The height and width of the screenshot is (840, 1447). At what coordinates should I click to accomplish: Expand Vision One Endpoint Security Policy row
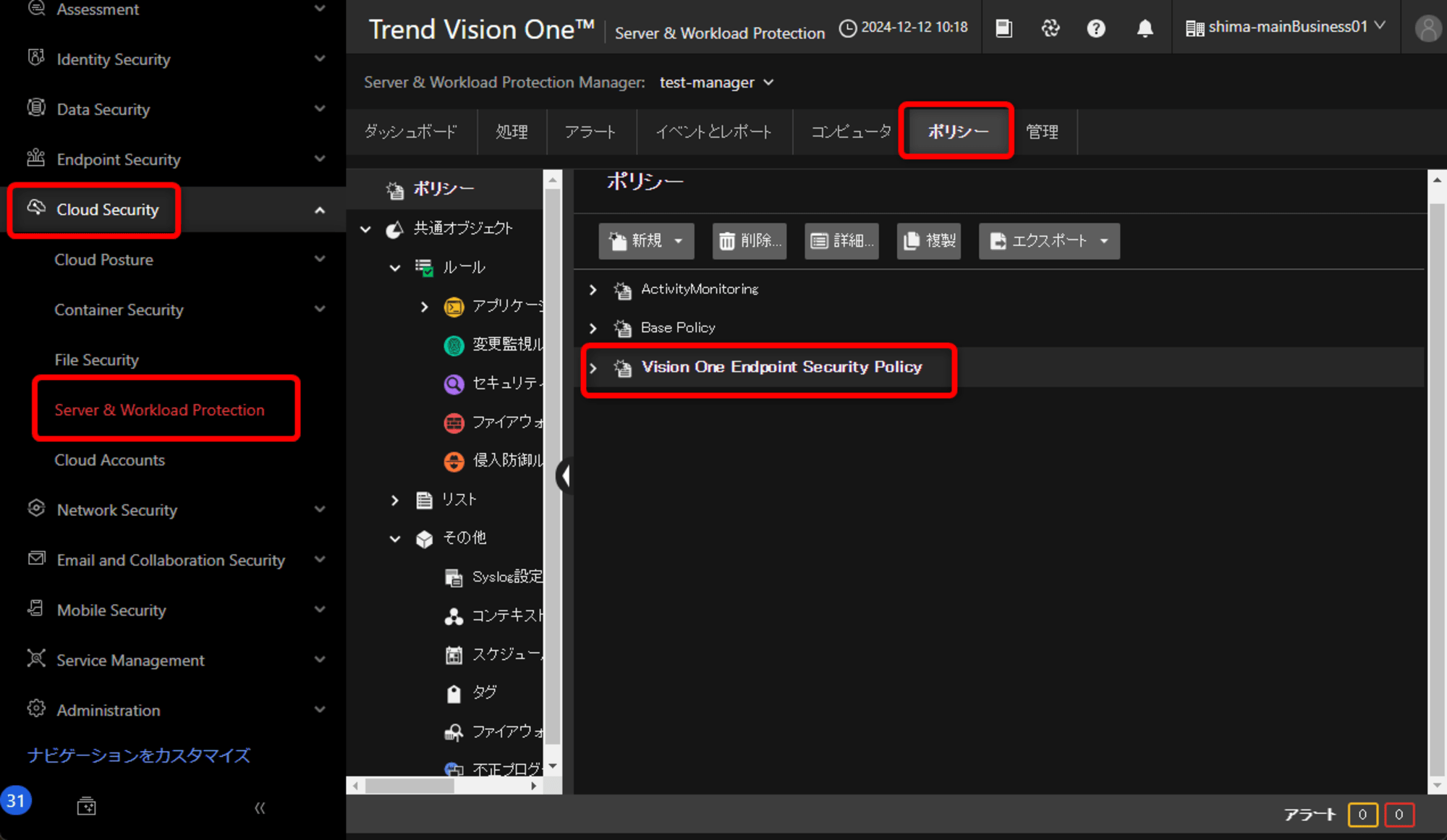click(x=593, y=368)
